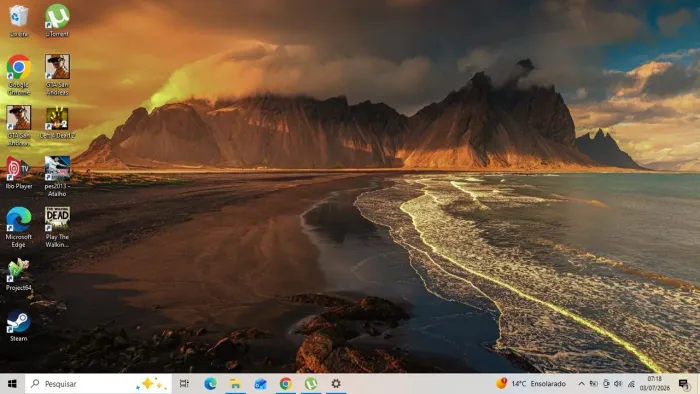700x394 pixels.
Task: Click the microphone tray icon
Action: [606, 384]
